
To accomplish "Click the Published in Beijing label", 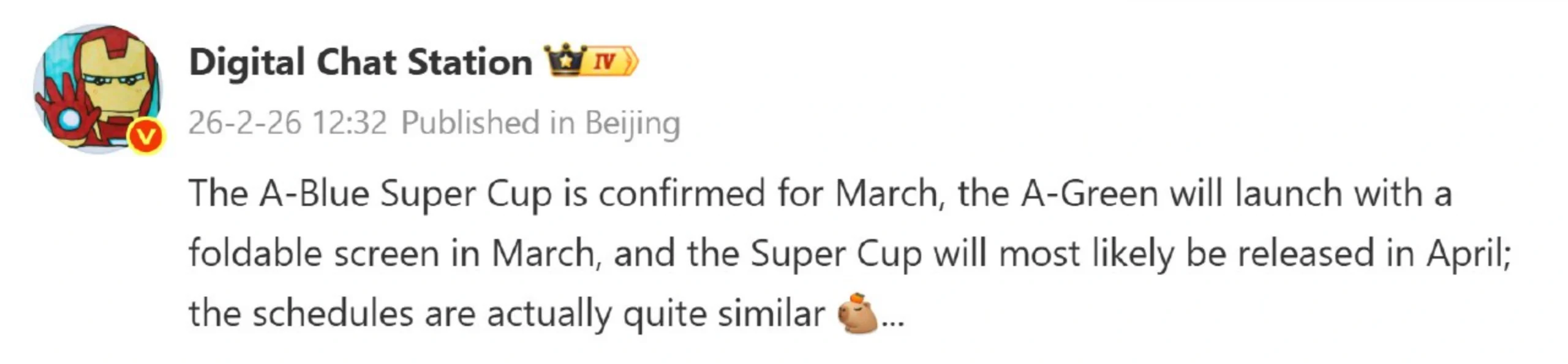I will click(540, 123).
